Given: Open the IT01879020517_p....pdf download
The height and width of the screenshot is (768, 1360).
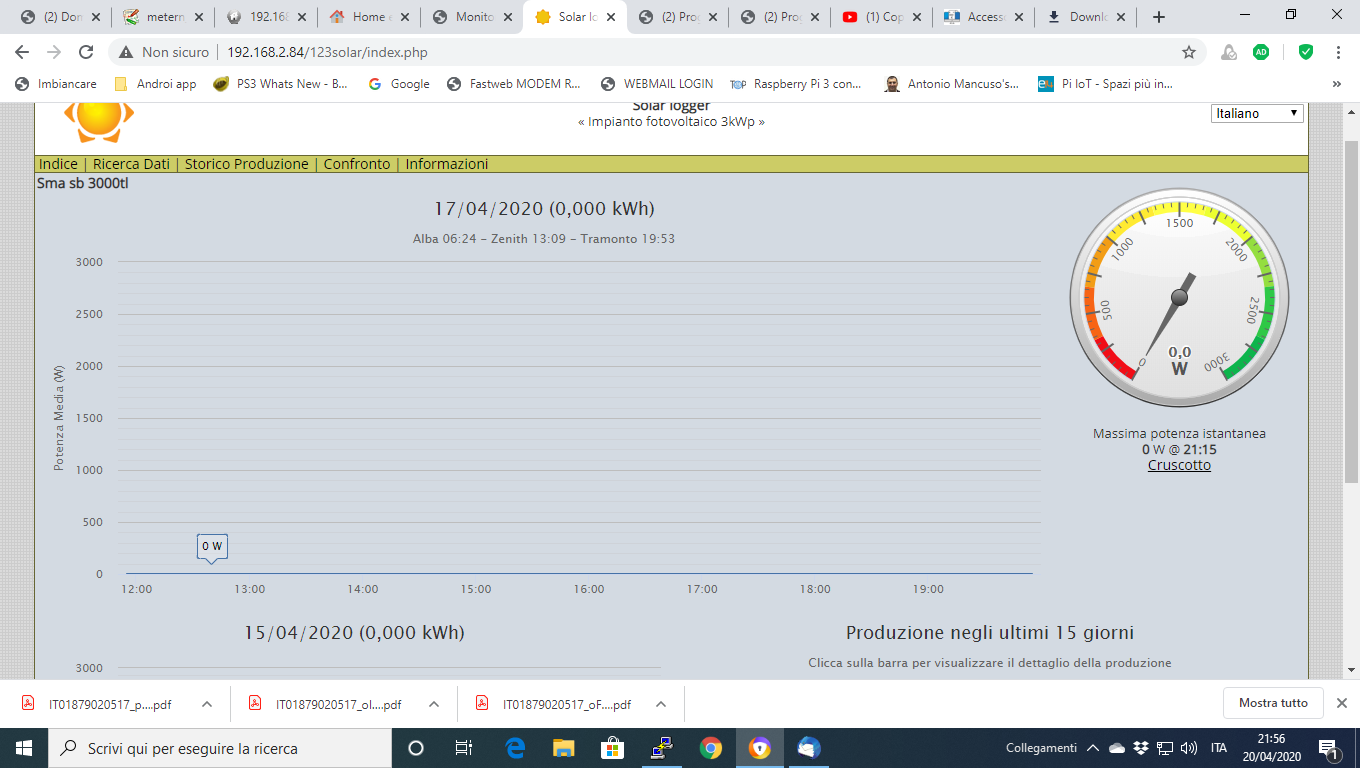Looking at the screenshot, I should click(98, 704).
